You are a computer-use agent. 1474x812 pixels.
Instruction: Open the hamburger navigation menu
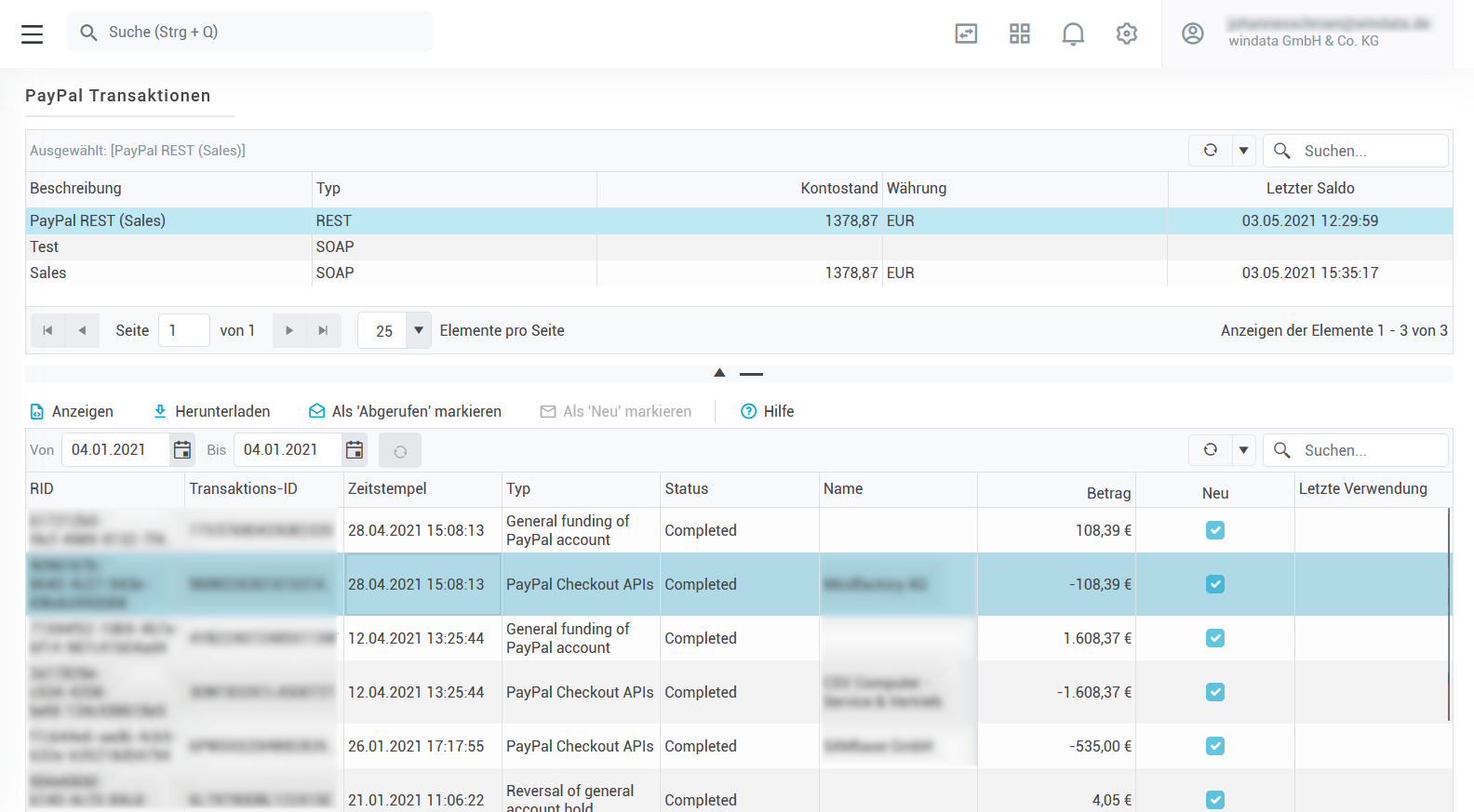(x=33, y=34)
